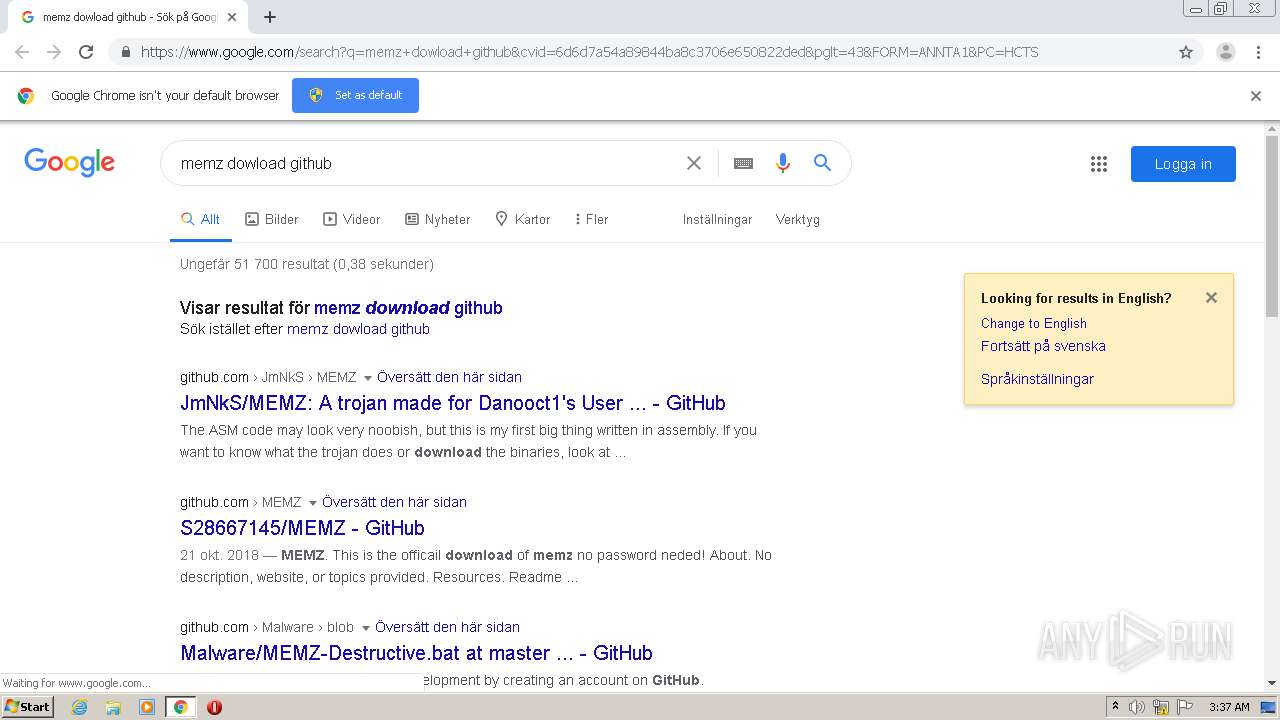Switch to Videor tab

[x=351, y=219]
